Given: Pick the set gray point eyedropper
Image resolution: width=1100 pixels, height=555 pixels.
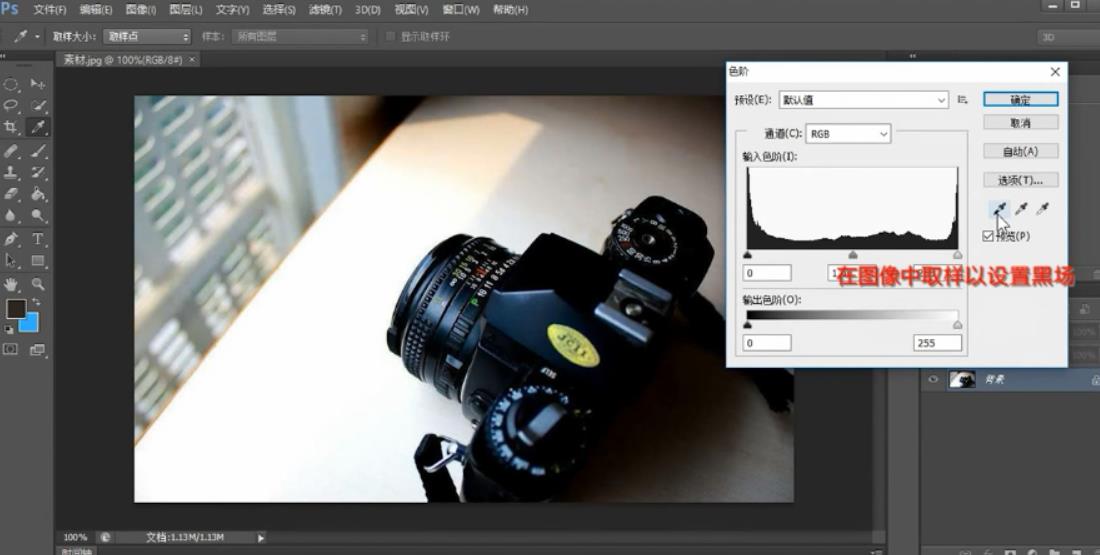Looking at the screenshot, I should [x=1021, y=208].
